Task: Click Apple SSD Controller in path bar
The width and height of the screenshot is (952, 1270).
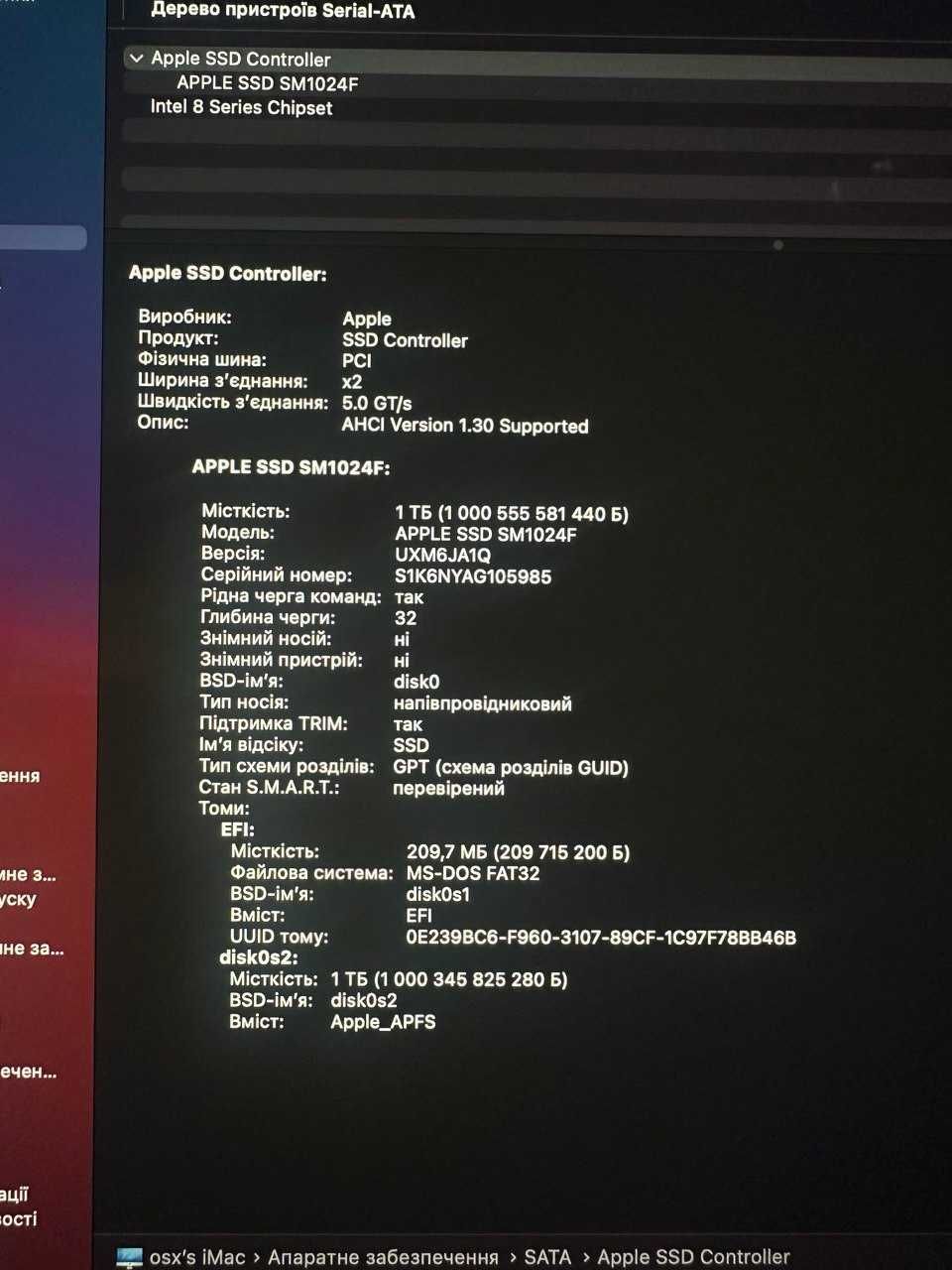Action: click(x=693, y=1257)
